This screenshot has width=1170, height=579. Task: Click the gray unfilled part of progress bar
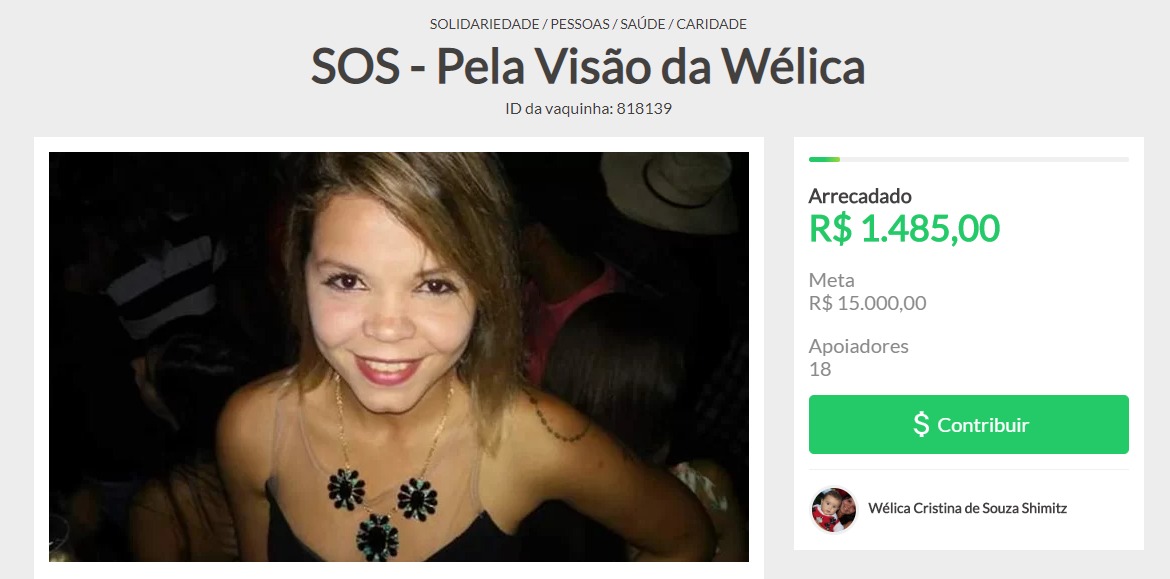coord(984,159)
